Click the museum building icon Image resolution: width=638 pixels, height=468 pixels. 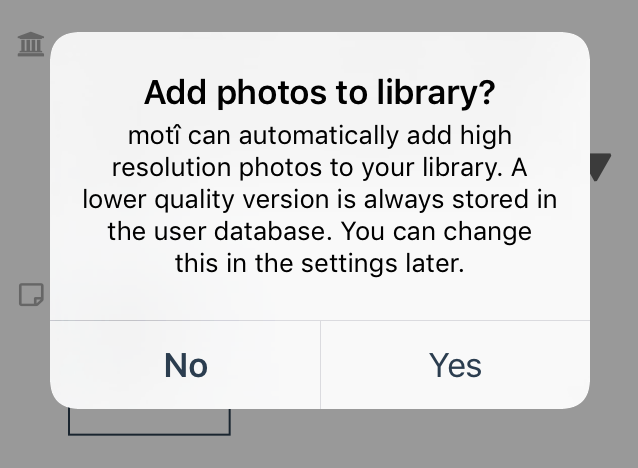coord(31,44)
